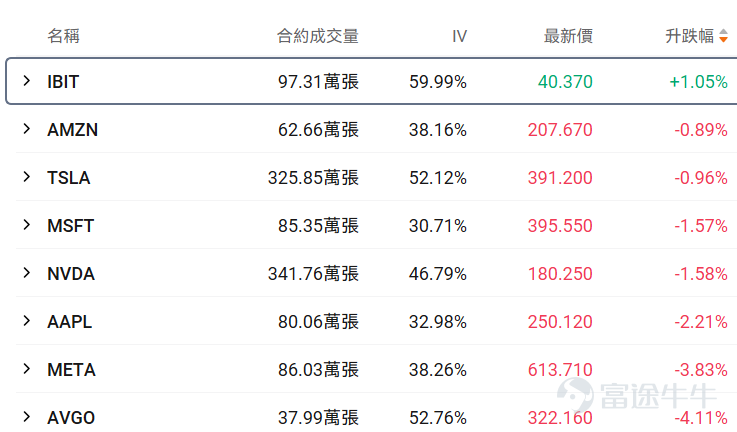
Task: Click META latest price 613.710
Action: (x=560, y=369)
